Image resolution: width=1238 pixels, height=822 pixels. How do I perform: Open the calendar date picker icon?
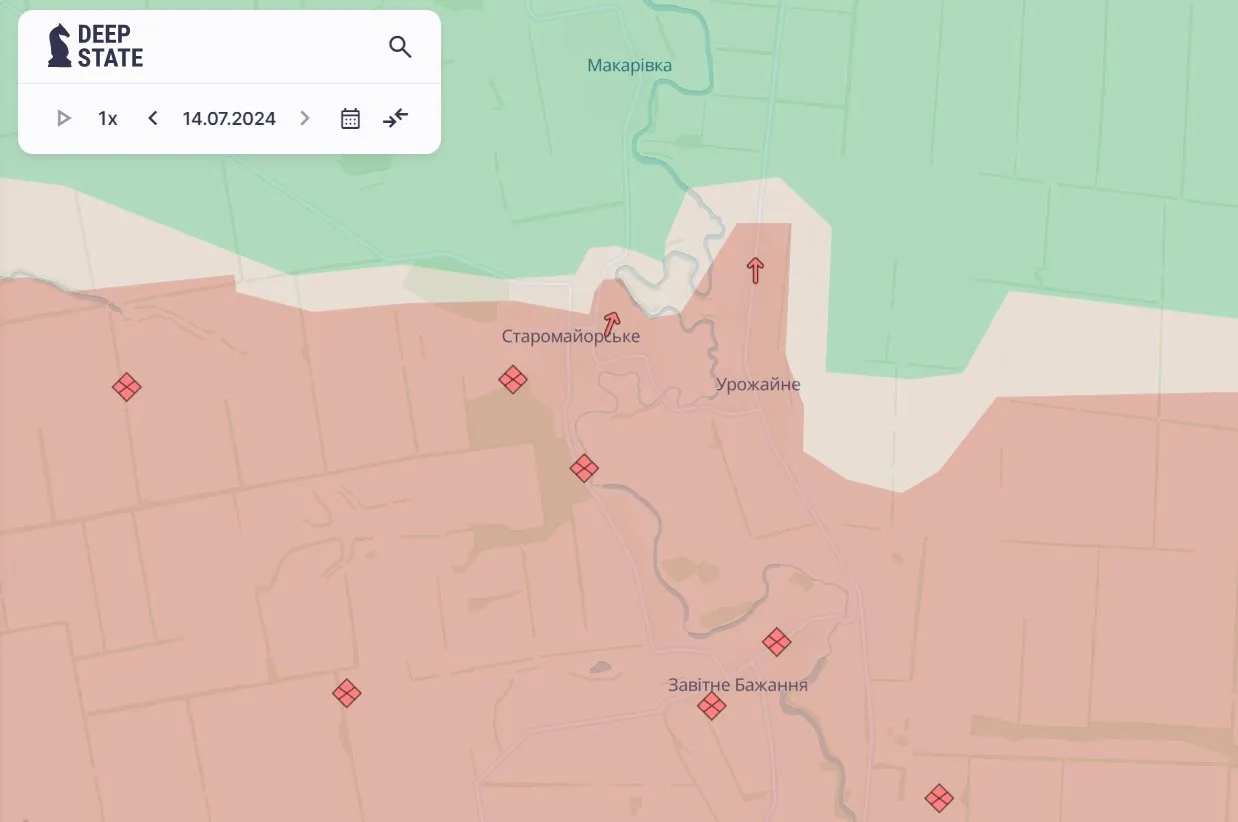click(350, 119)
